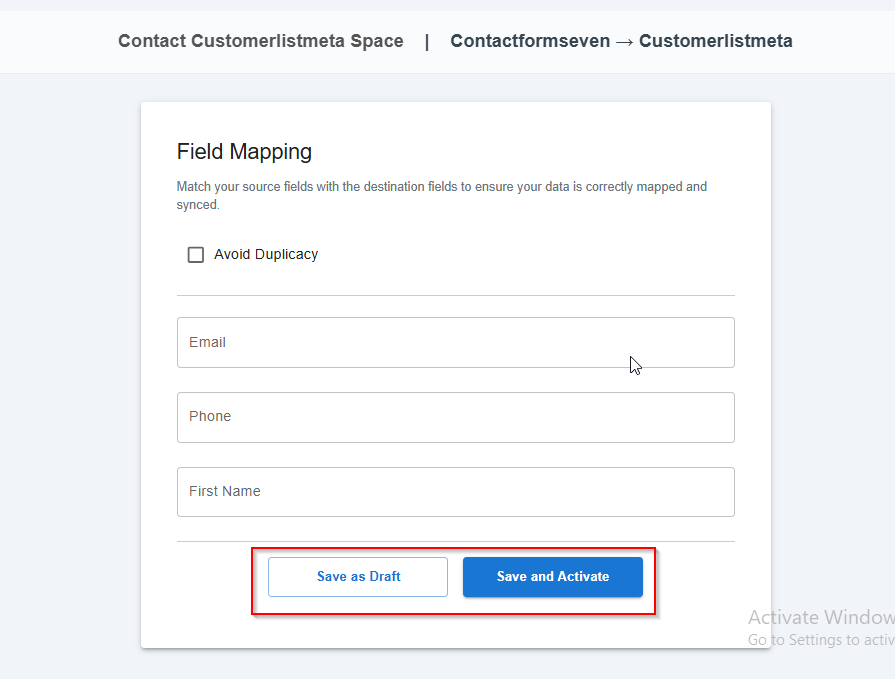Click the divider line above the save buttons

455,541
